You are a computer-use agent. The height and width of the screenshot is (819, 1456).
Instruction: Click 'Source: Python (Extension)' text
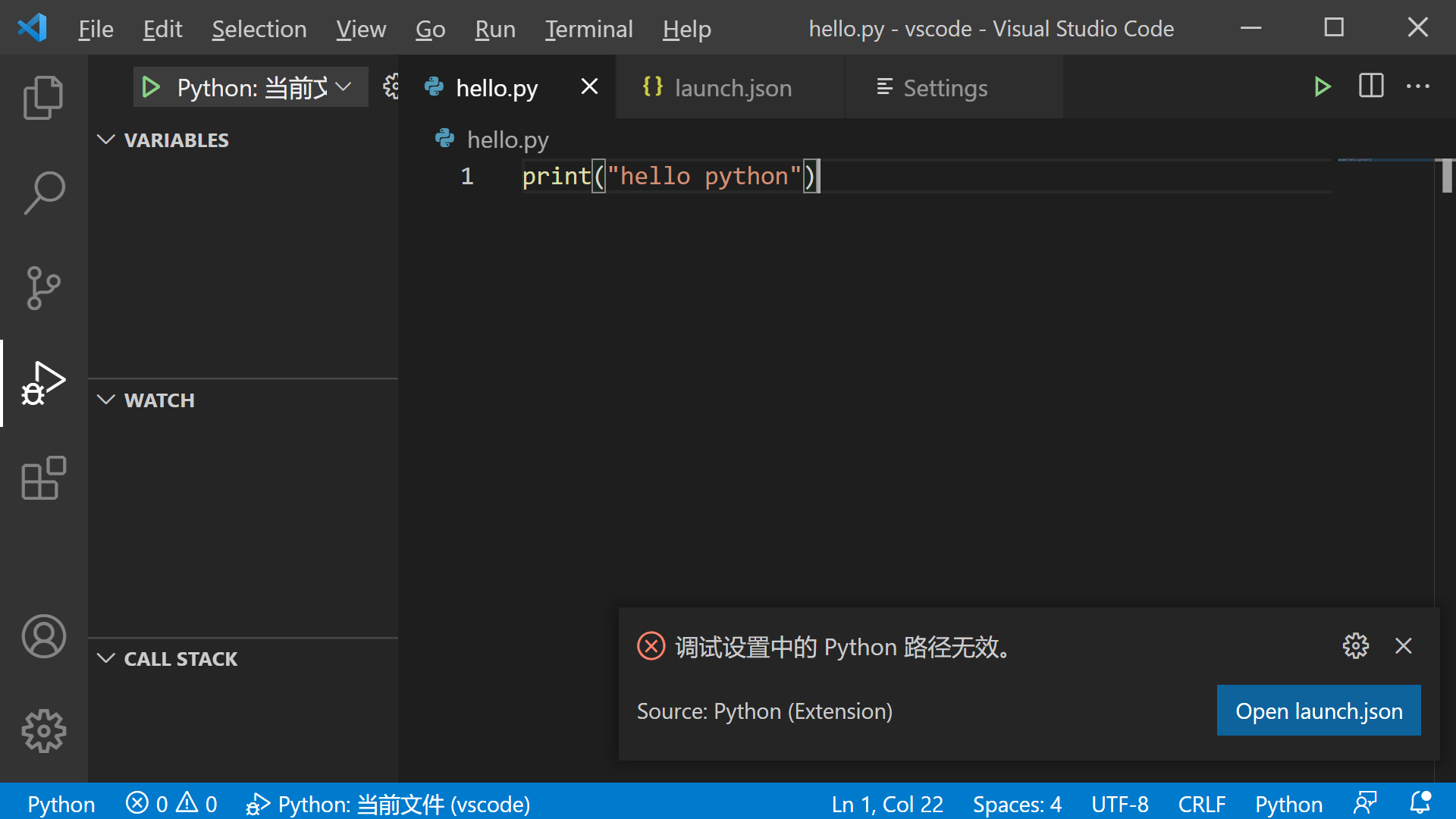click(x=764, y=711)
